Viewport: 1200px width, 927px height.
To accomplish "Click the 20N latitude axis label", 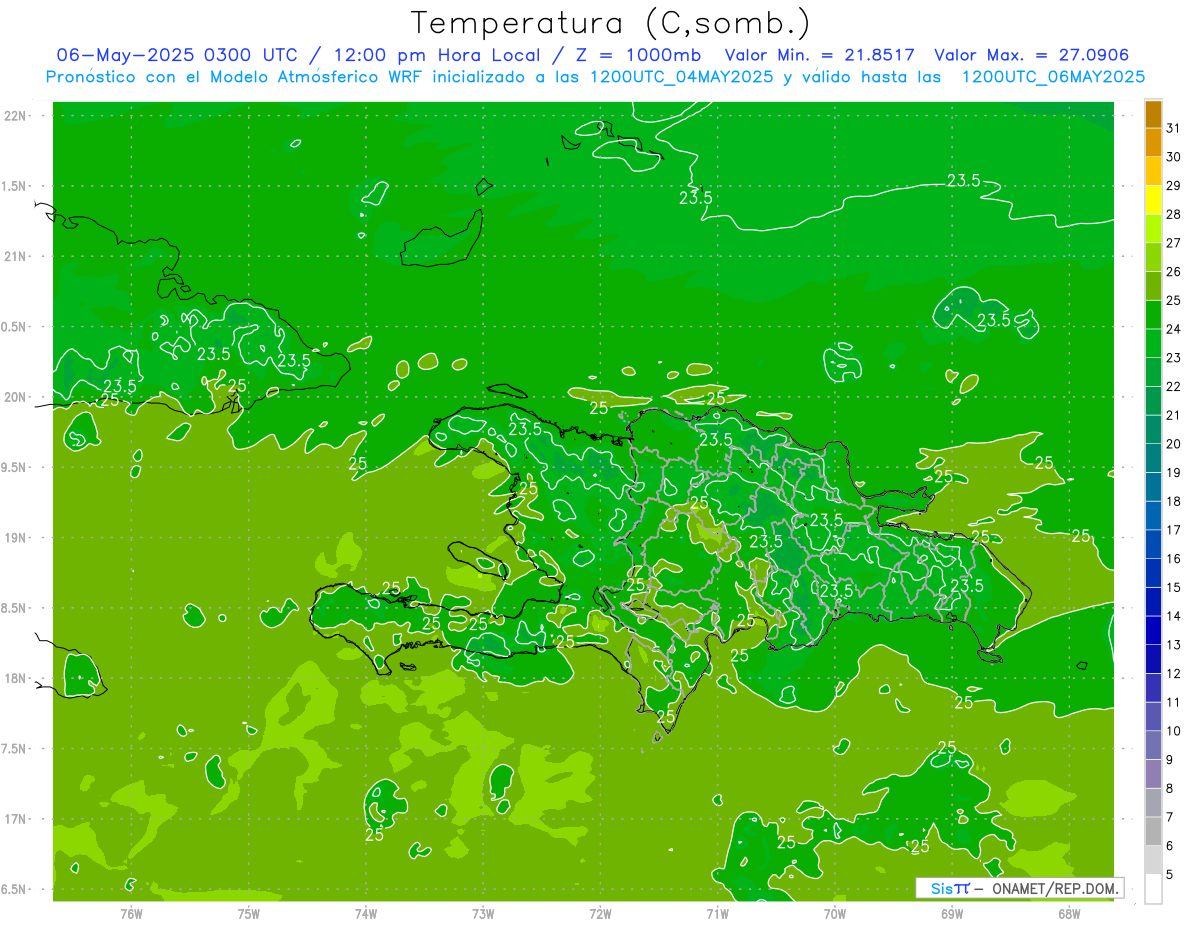I will pos(15,397).
